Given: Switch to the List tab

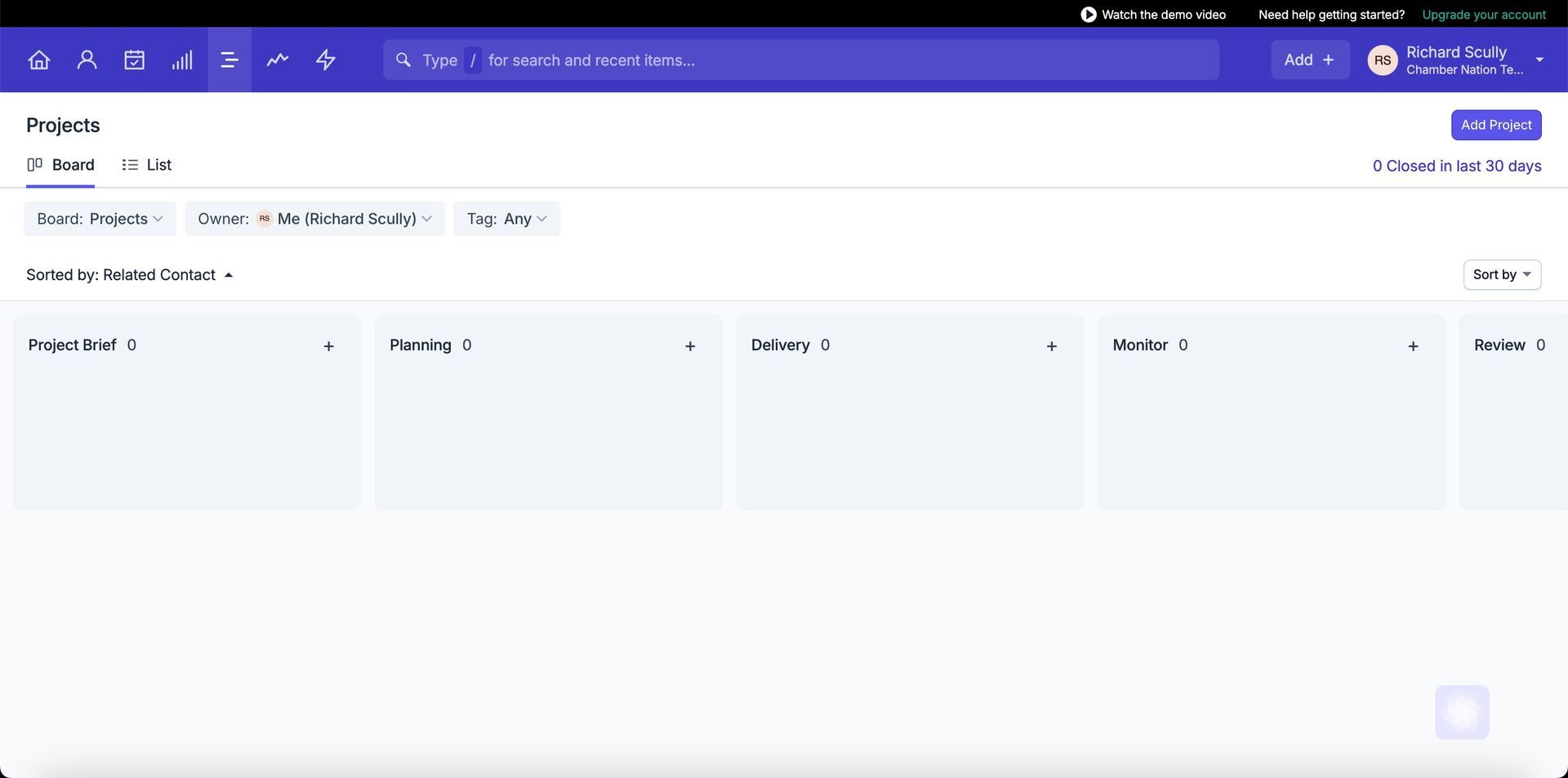Looking at the screenshot, I should 146,165.
